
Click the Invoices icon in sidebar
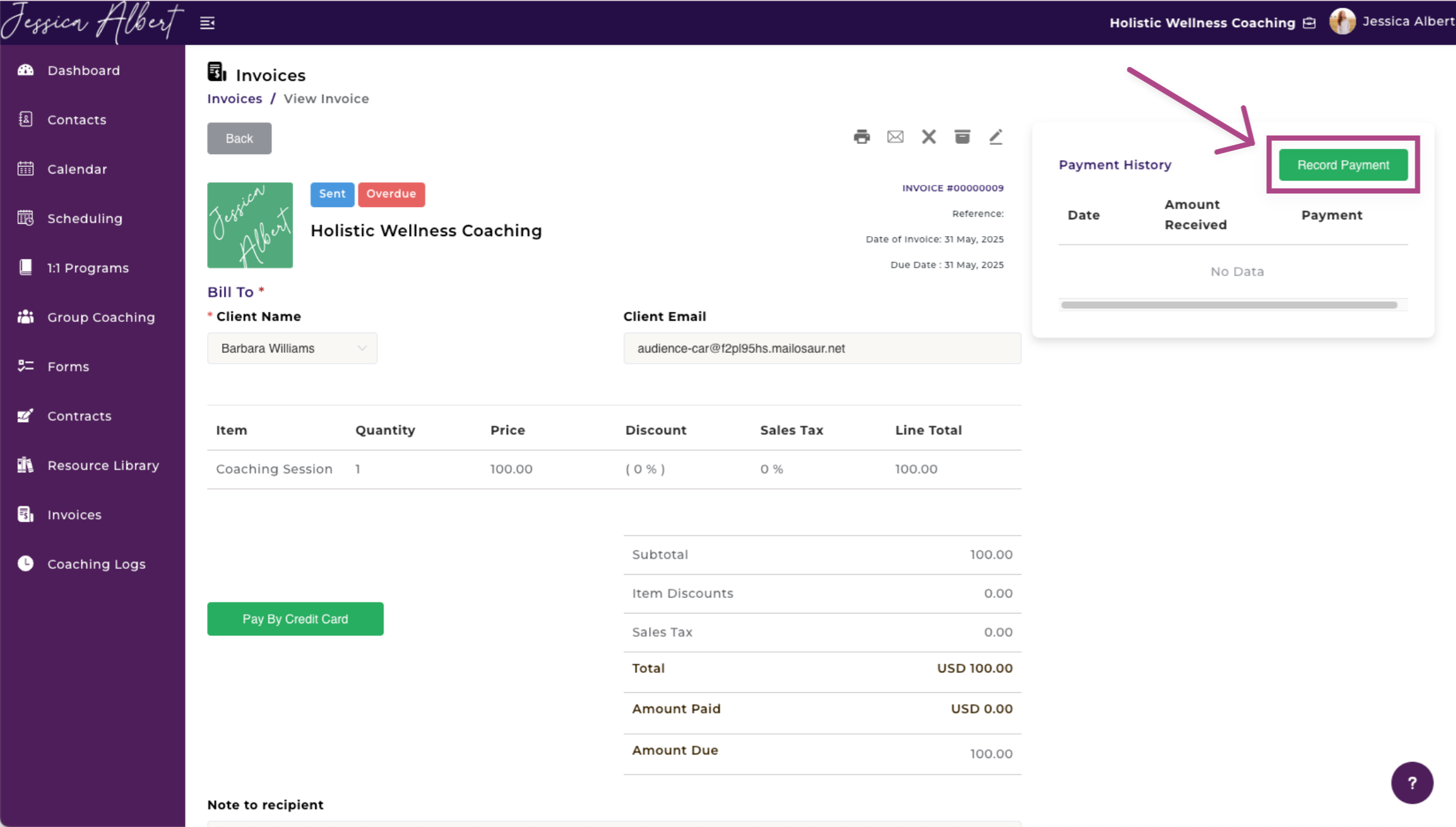click(25, 514)
